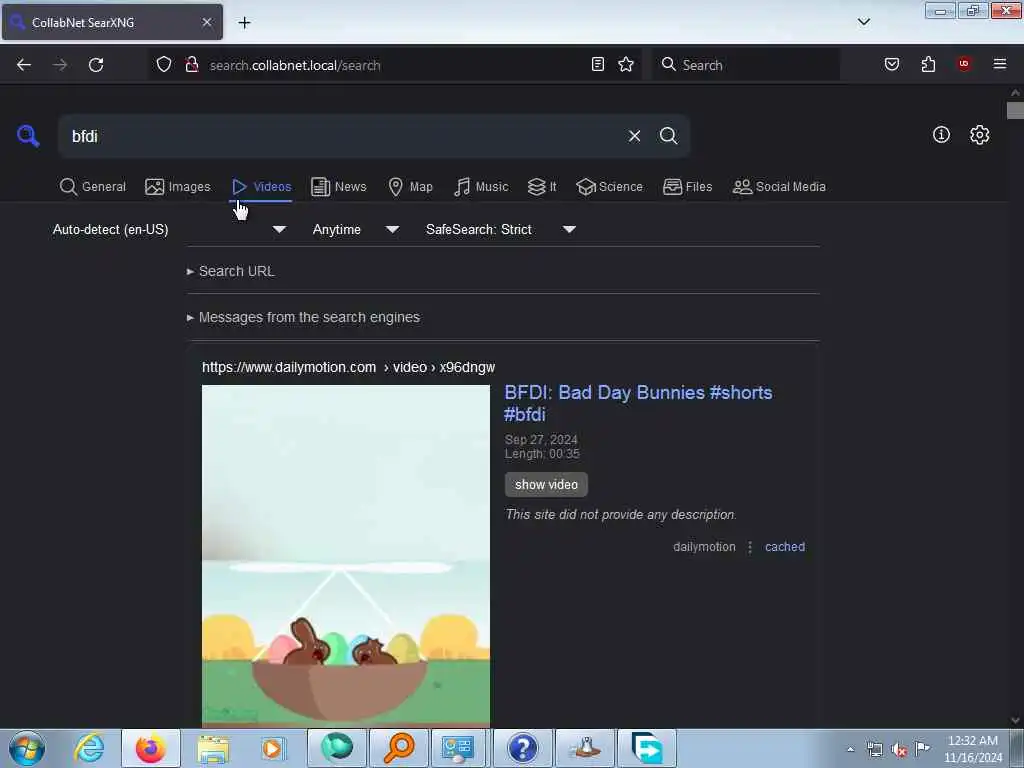Click the Action Center flag icon
1024x768 pixels.
(x=923, y=748)
